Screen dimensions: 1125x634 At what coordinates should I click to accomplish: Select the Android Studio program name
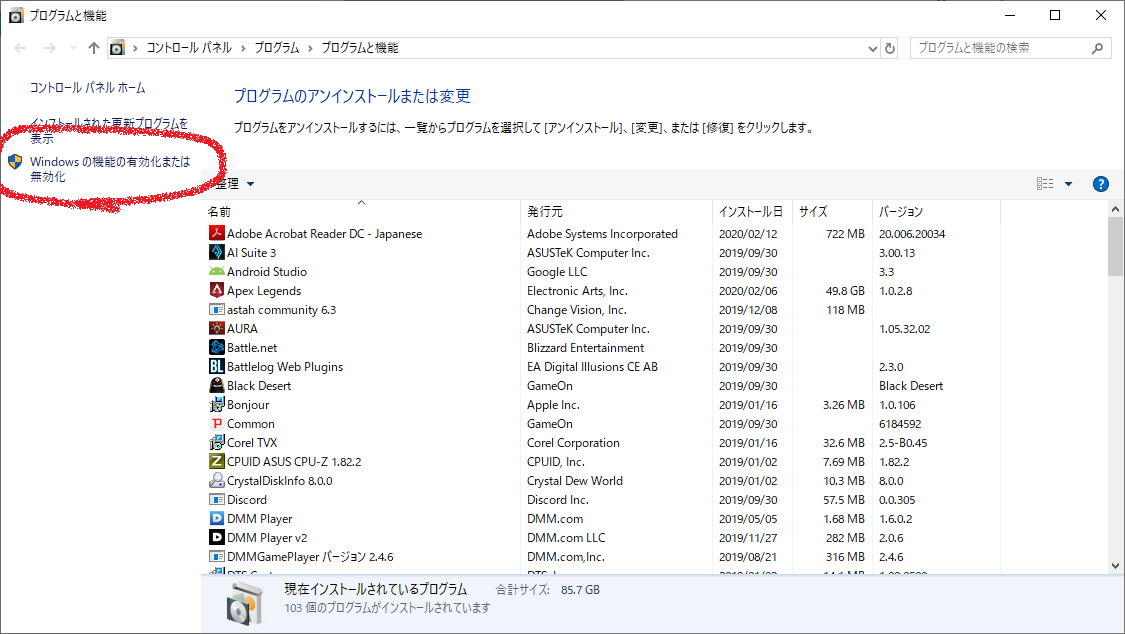click(267, 272)
